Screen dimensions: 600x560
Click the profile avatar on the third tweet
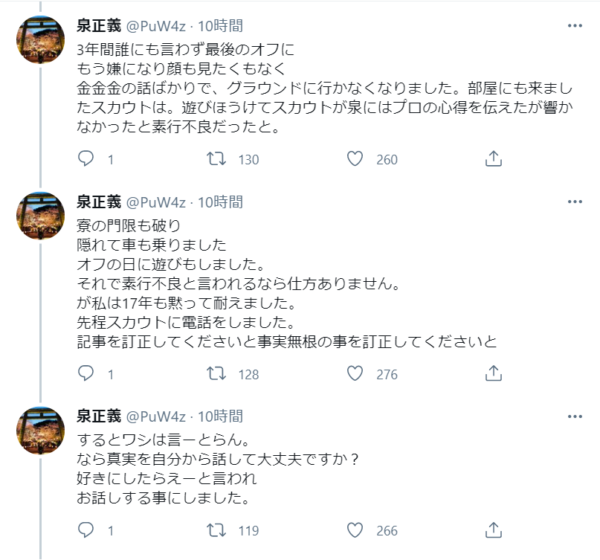[x=44, y=434]
